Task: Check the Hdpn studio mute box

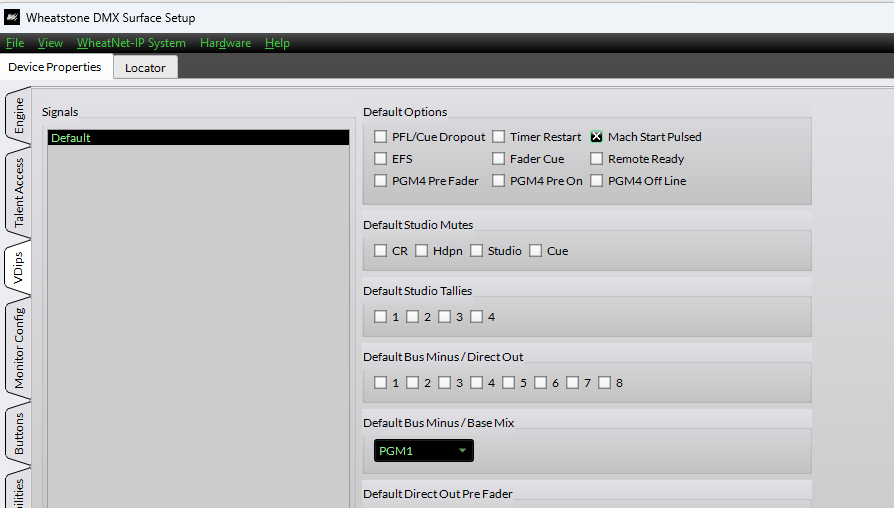Action: point(421,251)
